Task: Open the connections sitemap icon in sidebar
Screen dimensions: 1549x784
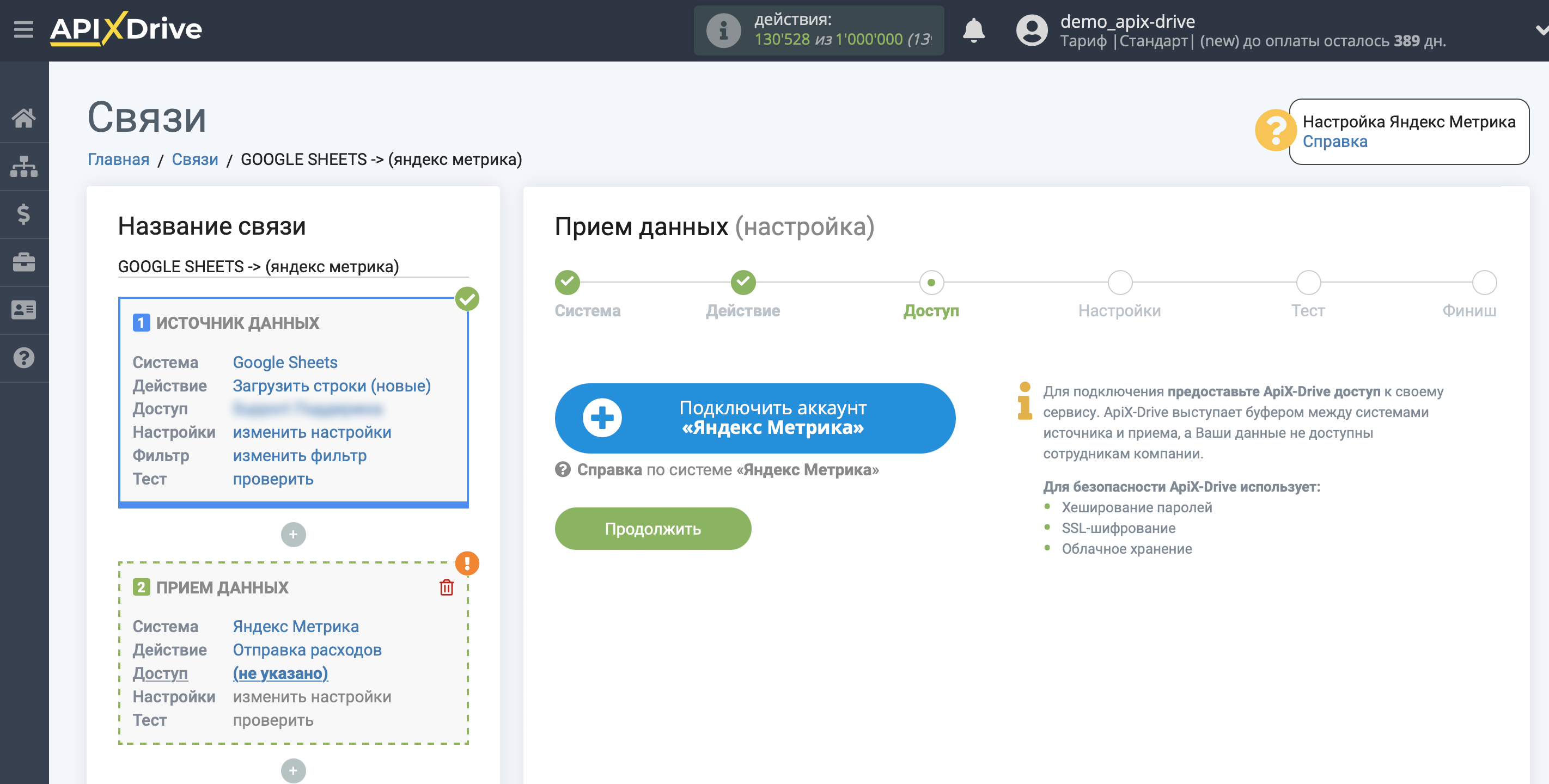Action: pos(23,167)
